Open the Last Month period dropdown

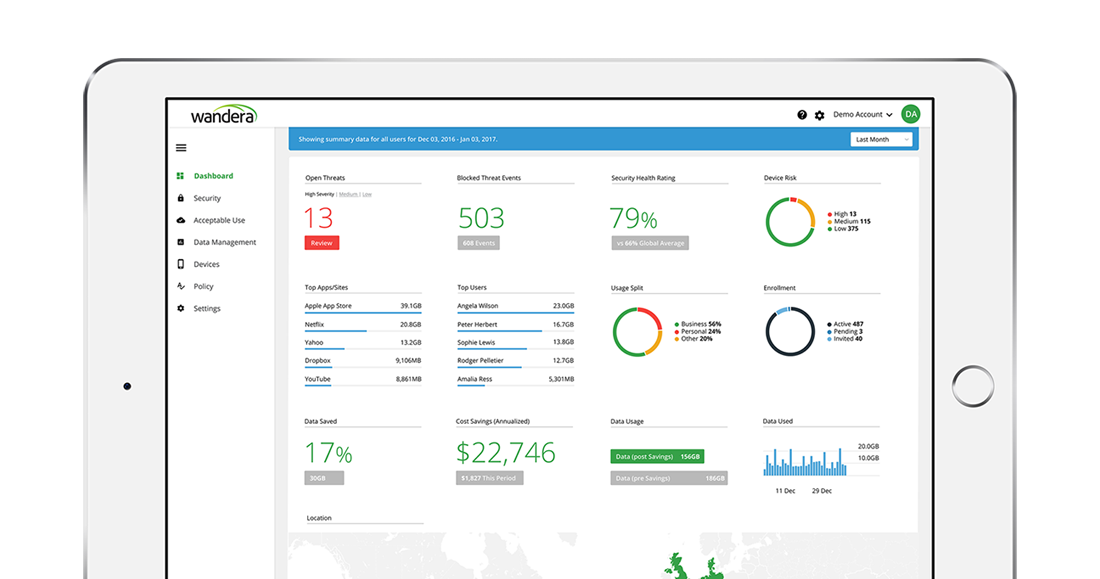(881, 140)
